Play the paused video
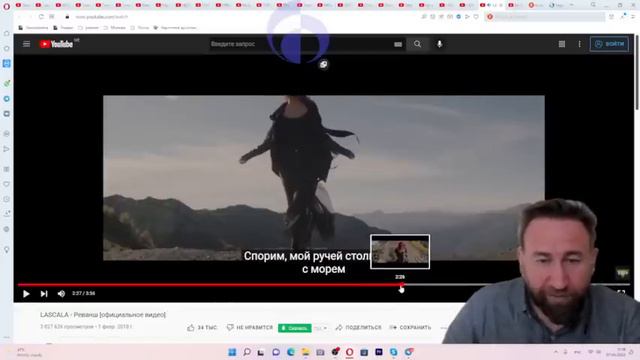640x360 pixels. (x=26, y=293)
